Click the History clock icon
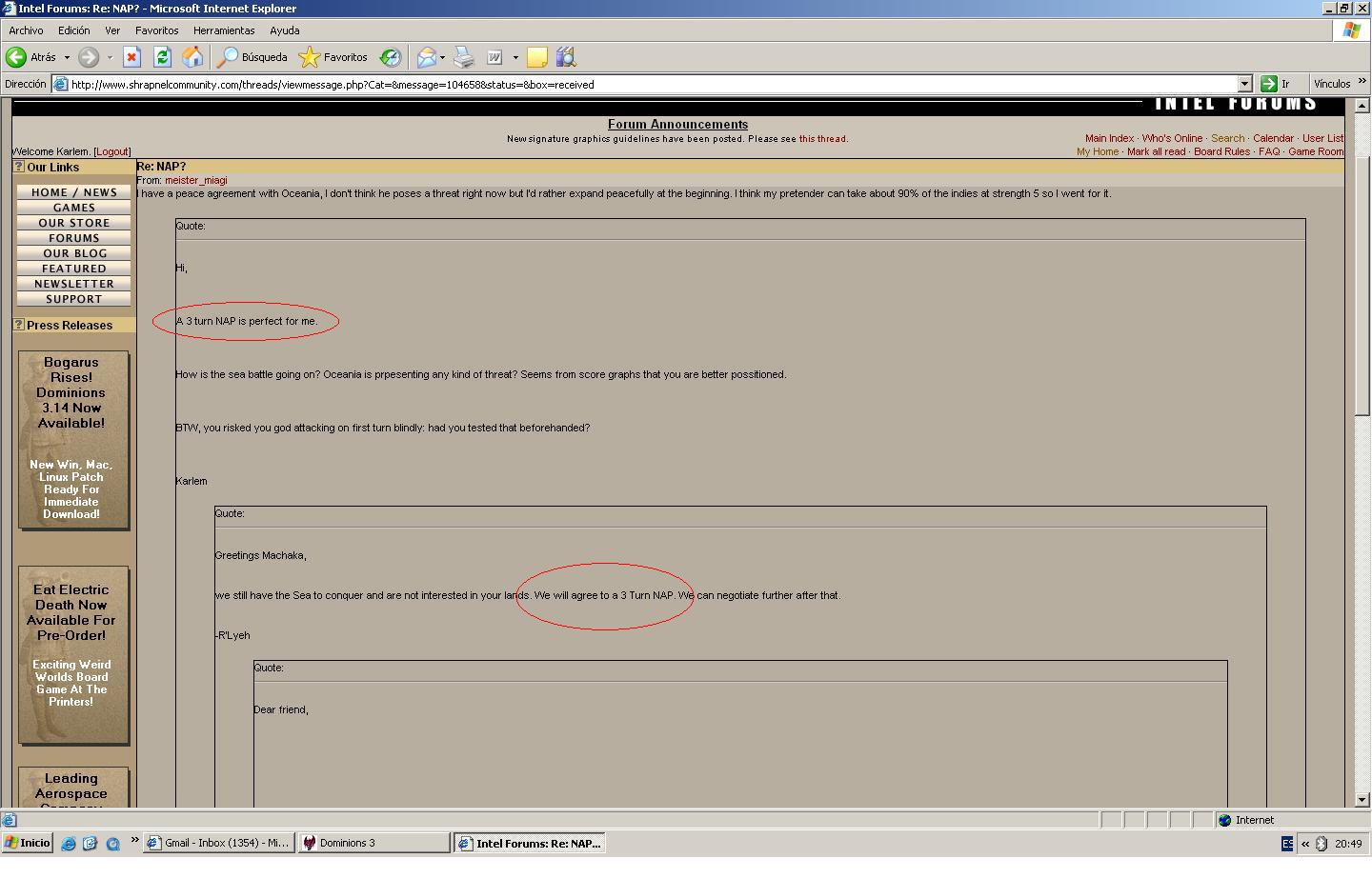This screenshot has height=878, width=1372. click(x=391, y=57)
